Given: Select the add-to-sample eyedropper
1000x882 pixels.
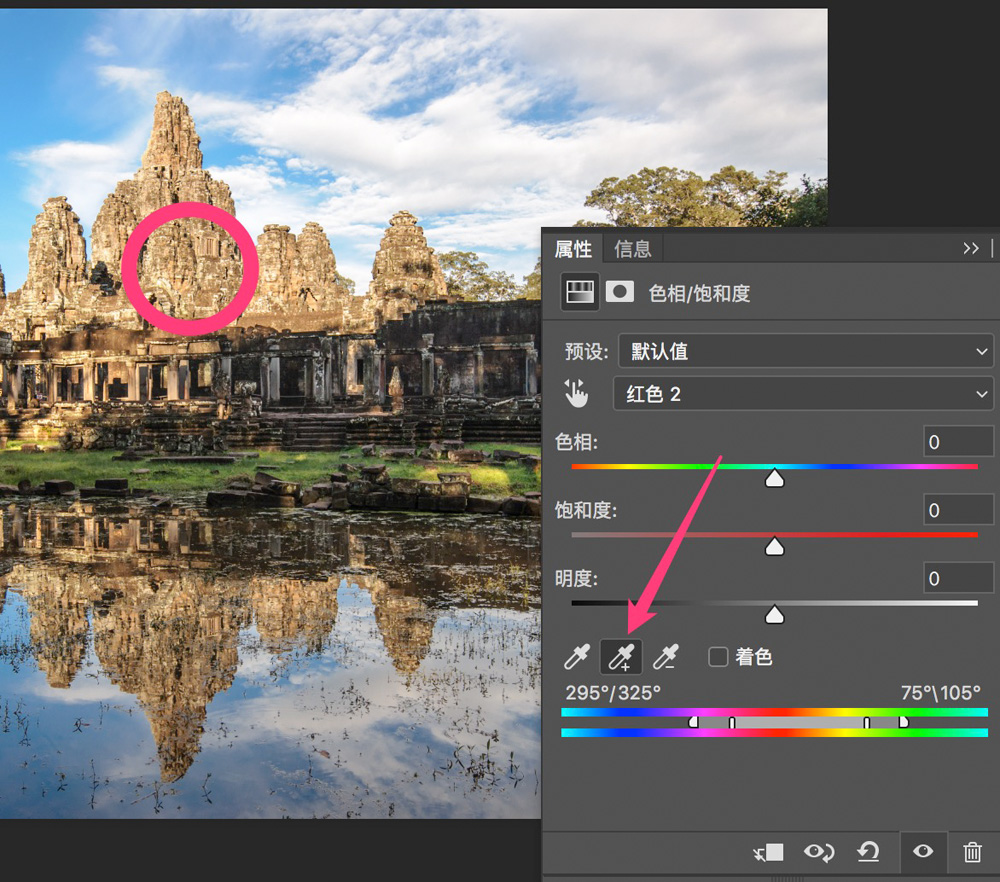Looking at the screenshot, I should (x=621, y=657).
